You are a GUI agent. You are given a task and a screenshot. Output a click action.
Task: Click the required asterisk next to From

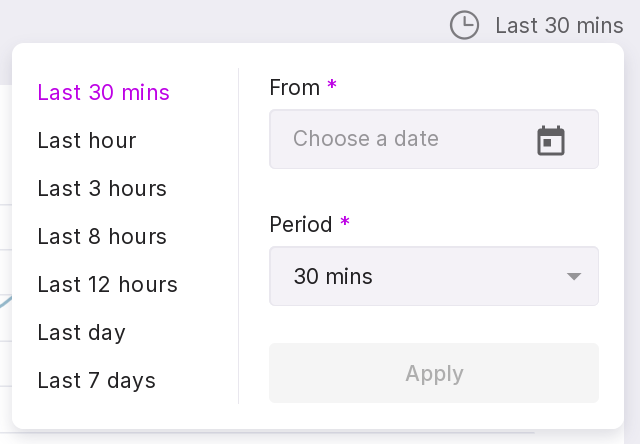point(332,86)
